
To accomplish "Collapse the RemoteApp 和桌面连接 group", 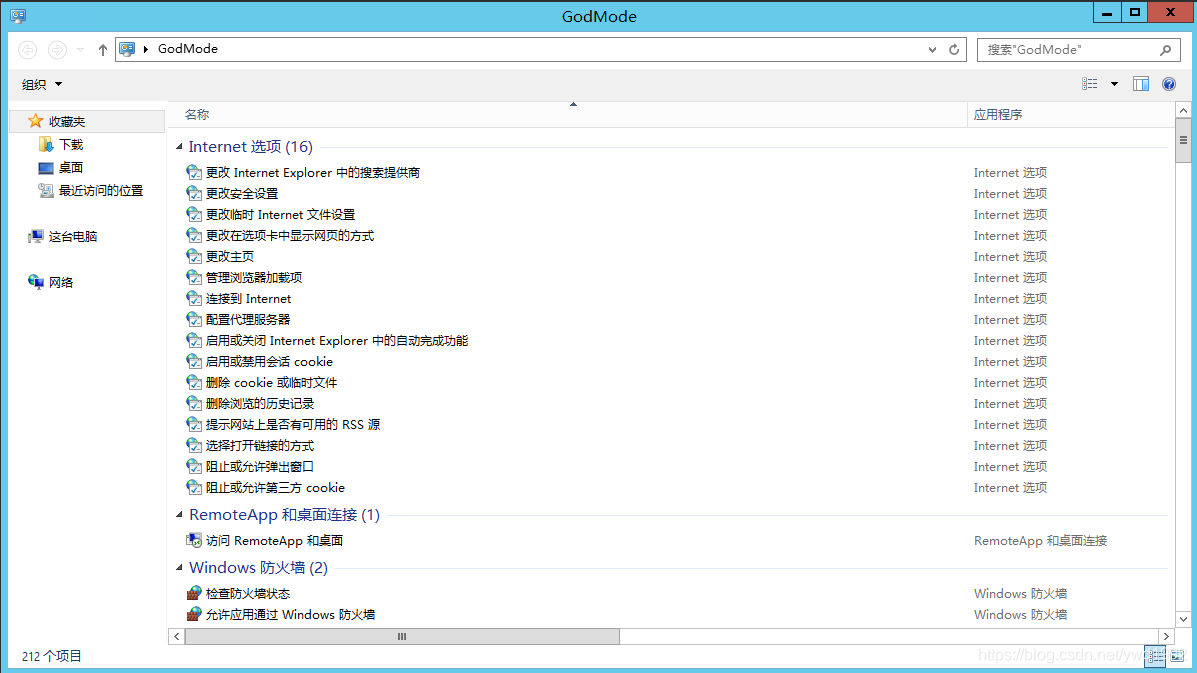I will [179, 514].
